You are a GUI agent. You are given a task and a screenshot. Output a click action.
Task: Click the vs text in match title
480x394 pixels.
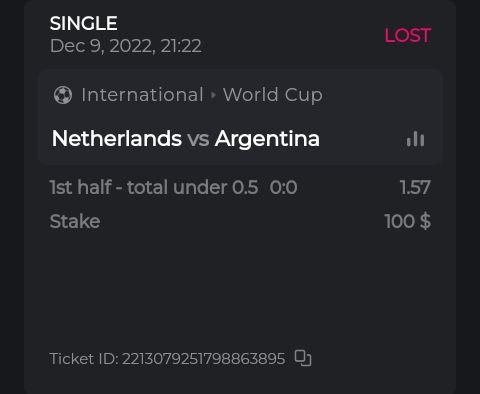point(198,139)
